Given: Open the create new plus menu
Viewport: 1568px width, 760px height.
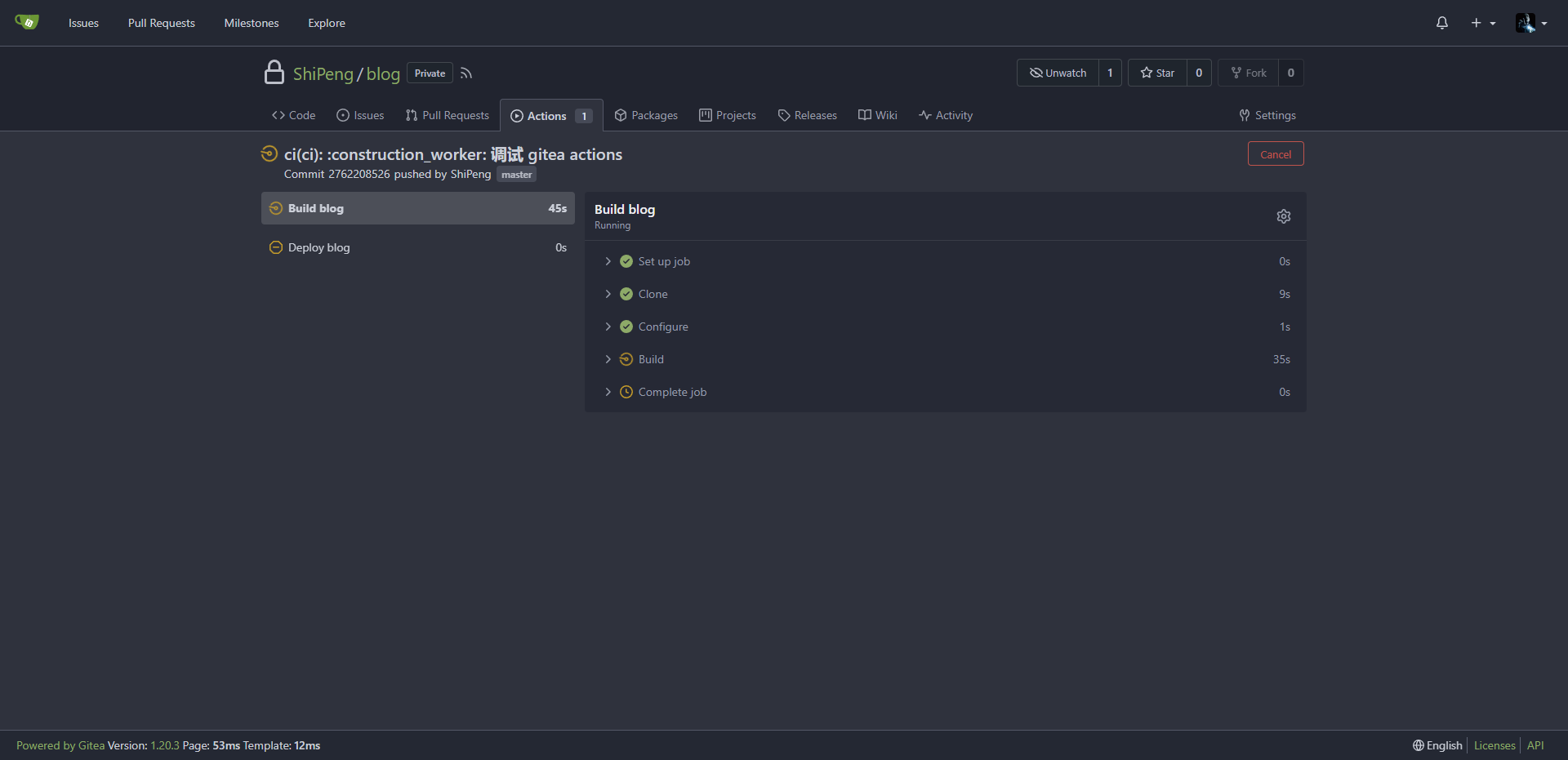Looking at the screenshot, I should click(x=1482, y=23).
